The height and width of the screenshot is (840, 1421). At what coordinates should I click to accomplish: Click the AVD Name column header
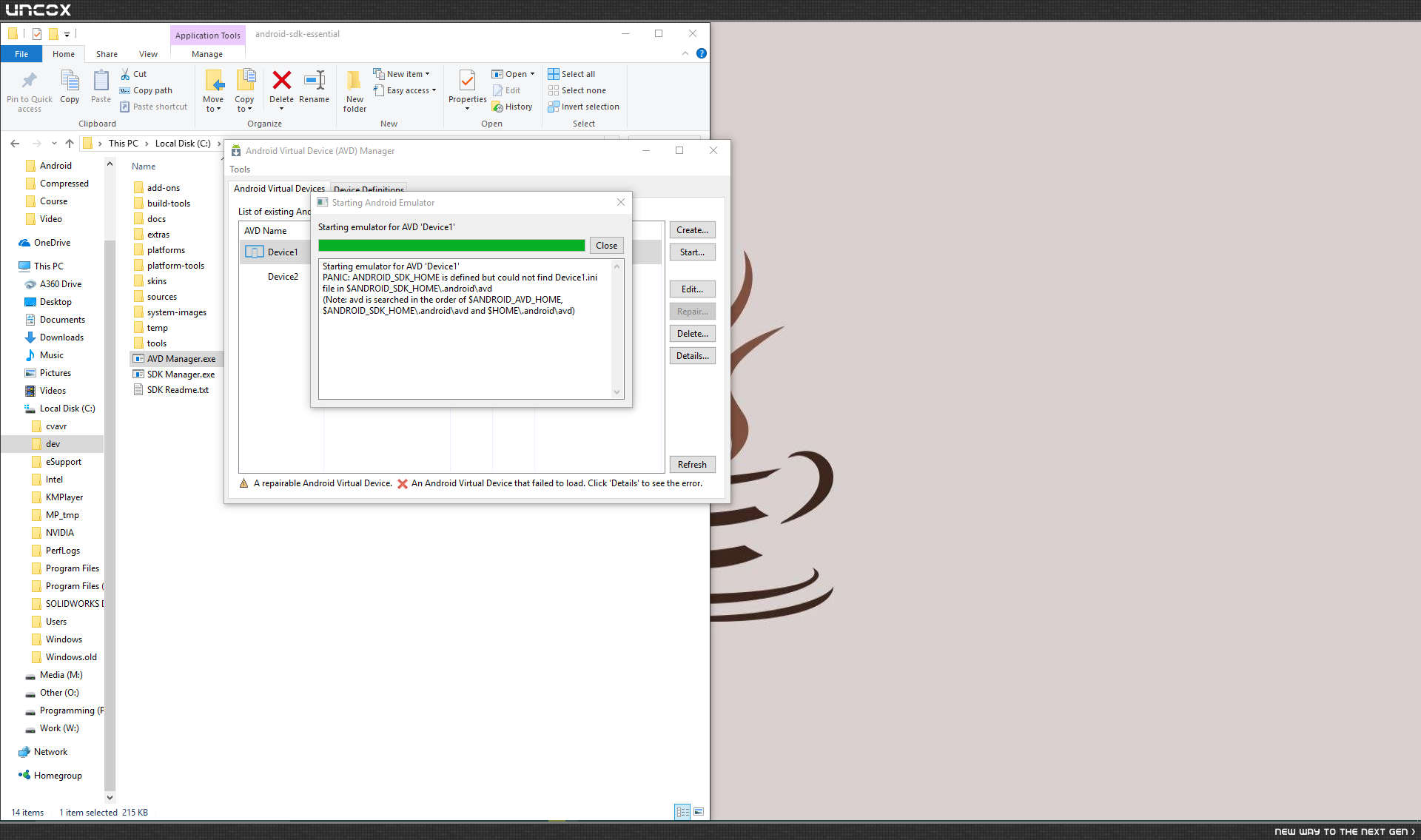[x=265, y=231]
